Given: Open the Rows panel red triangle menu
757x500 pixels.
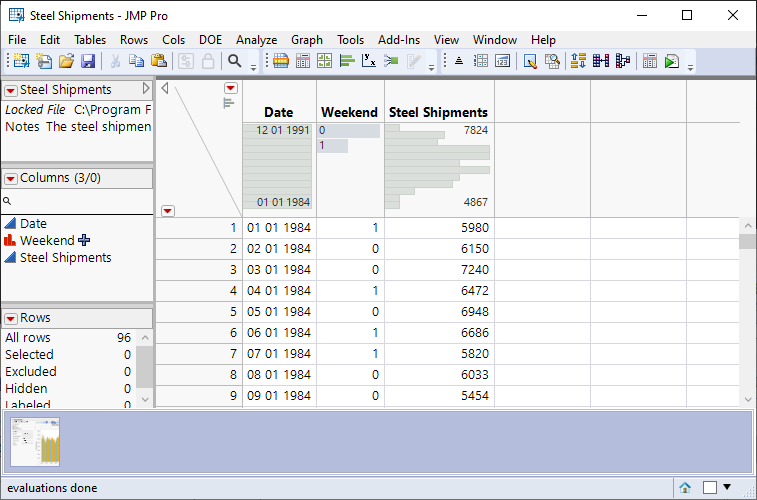Looking at the screenshot, I should coord(11,318).
